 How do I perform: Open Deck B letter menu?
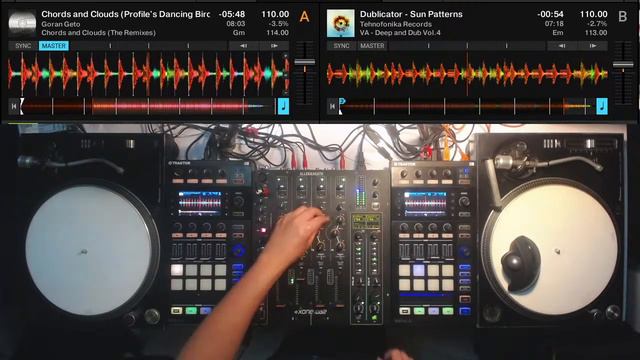(622, 17)
